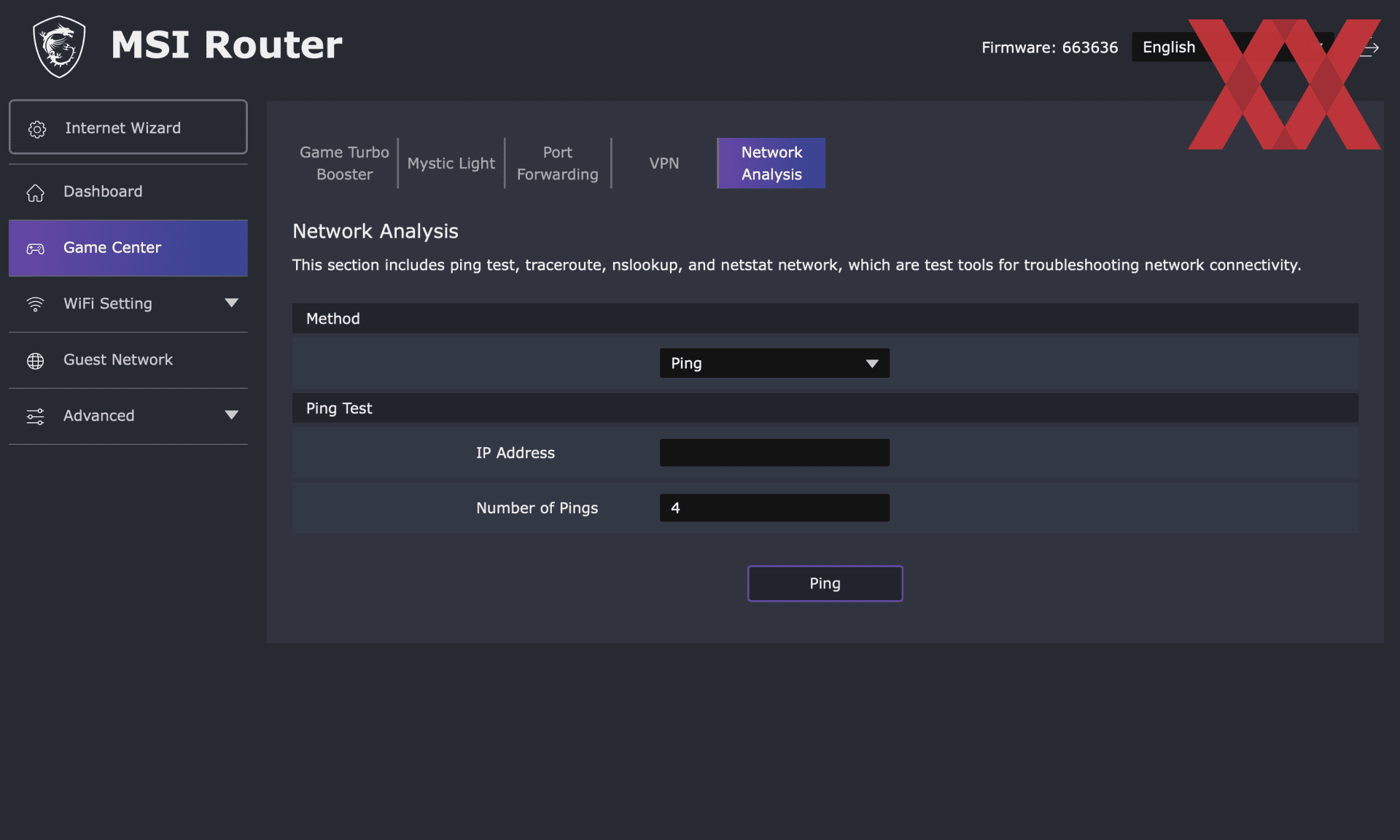Click the MSI Router title
Viewport: 1400px width, 840px height.
pos(227,45)
